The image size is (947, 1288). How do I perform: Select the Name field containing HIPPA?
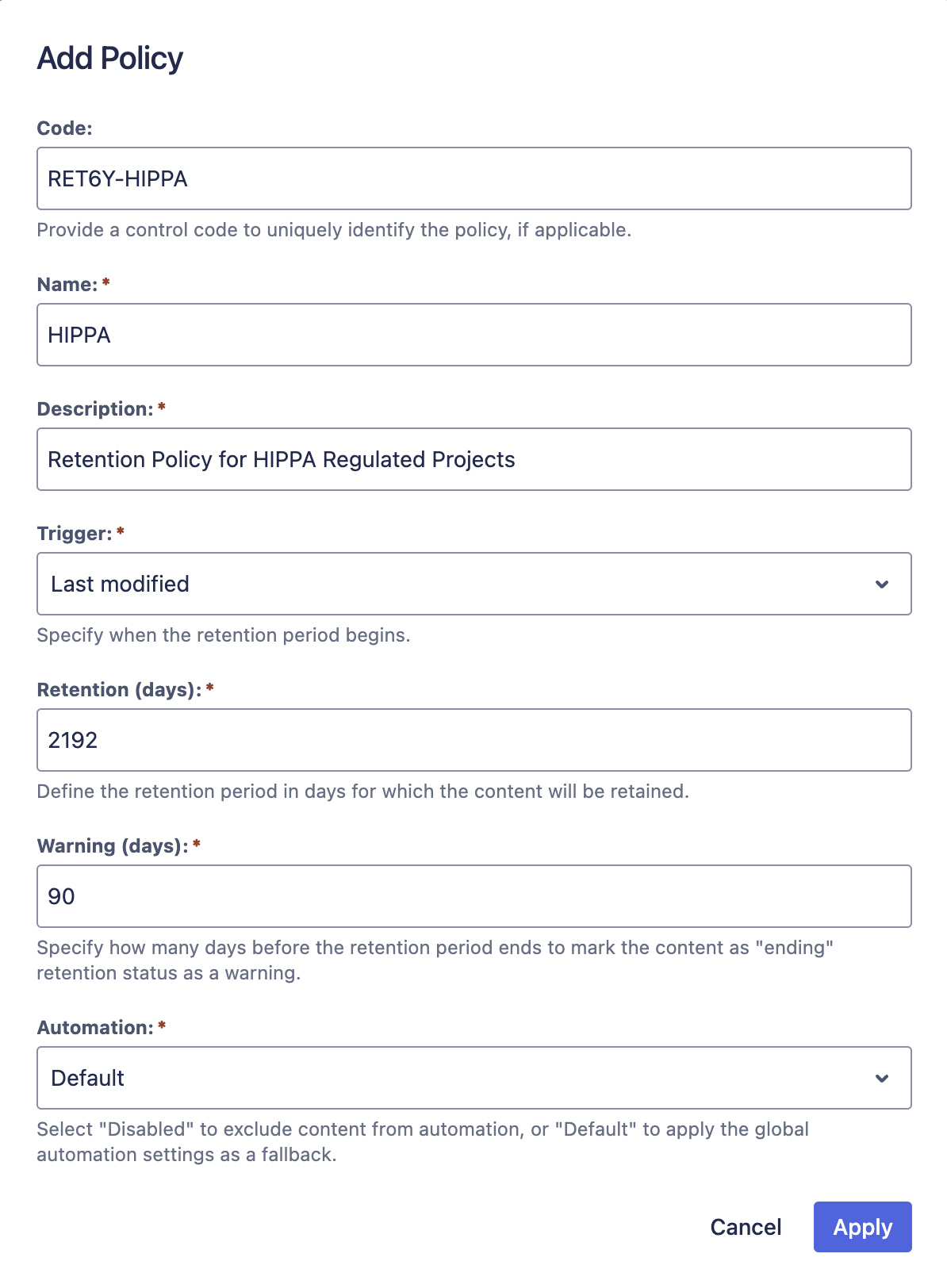[473, 334]
